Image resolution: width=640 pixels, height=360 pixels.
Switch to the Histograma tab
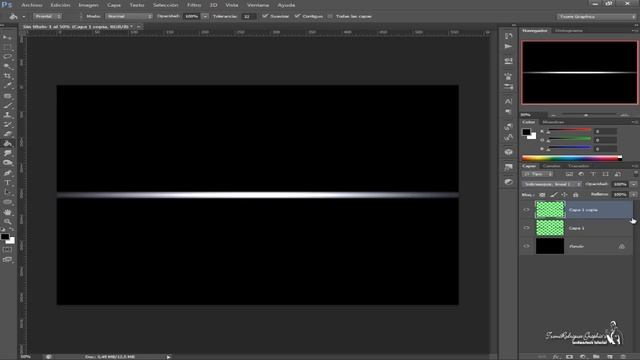569,31
